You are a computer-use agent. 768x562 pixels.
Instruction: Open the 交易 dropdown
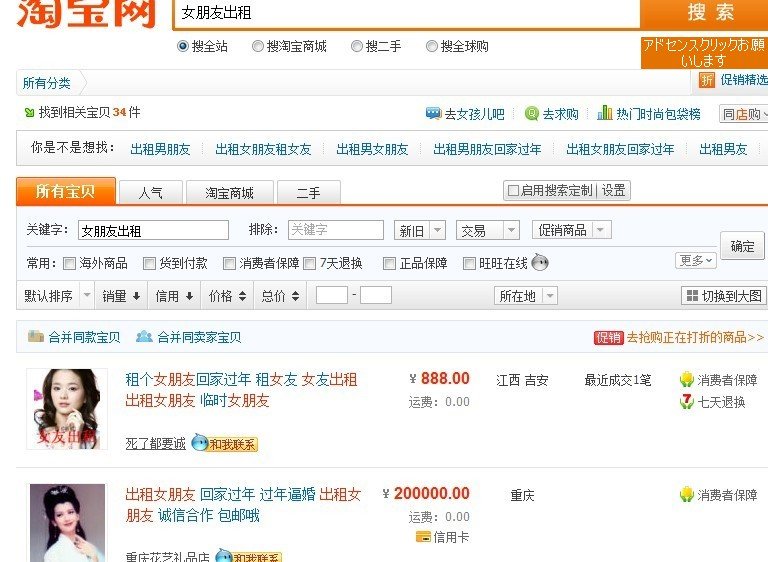coord(487,230)
